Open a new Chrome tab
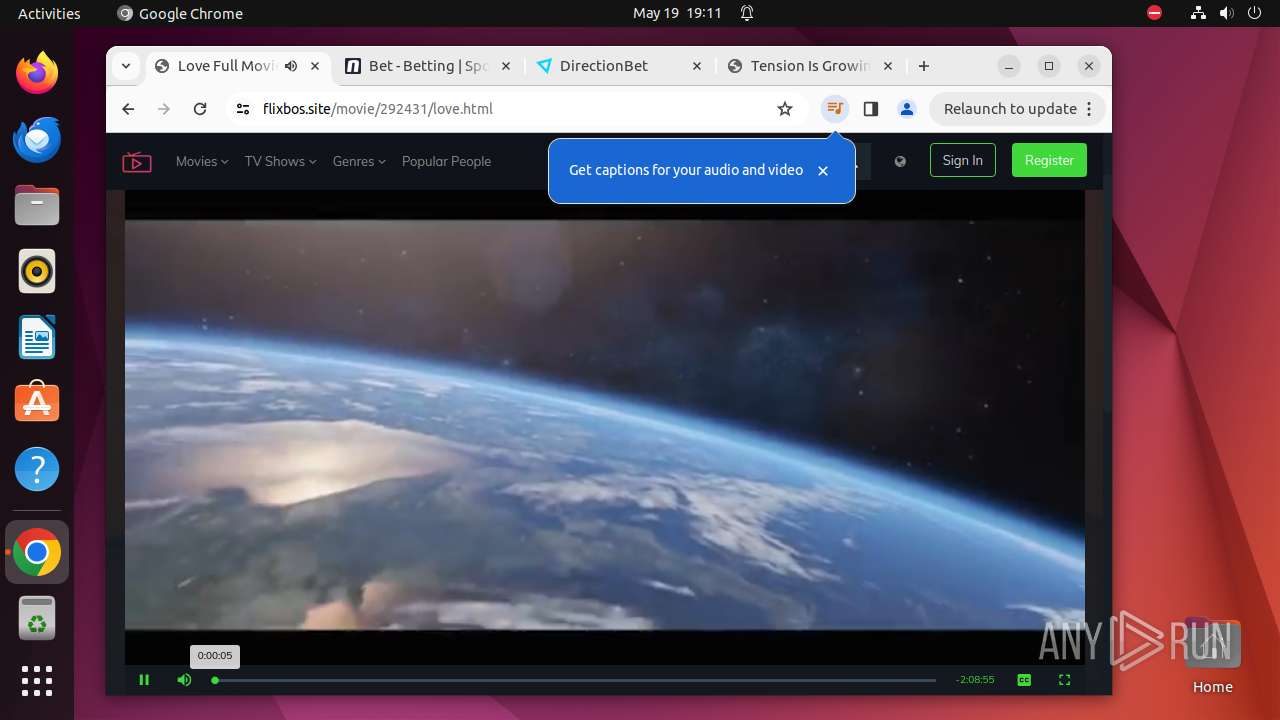The height and width of the screenshot is (720, 1280). point(924,66)
